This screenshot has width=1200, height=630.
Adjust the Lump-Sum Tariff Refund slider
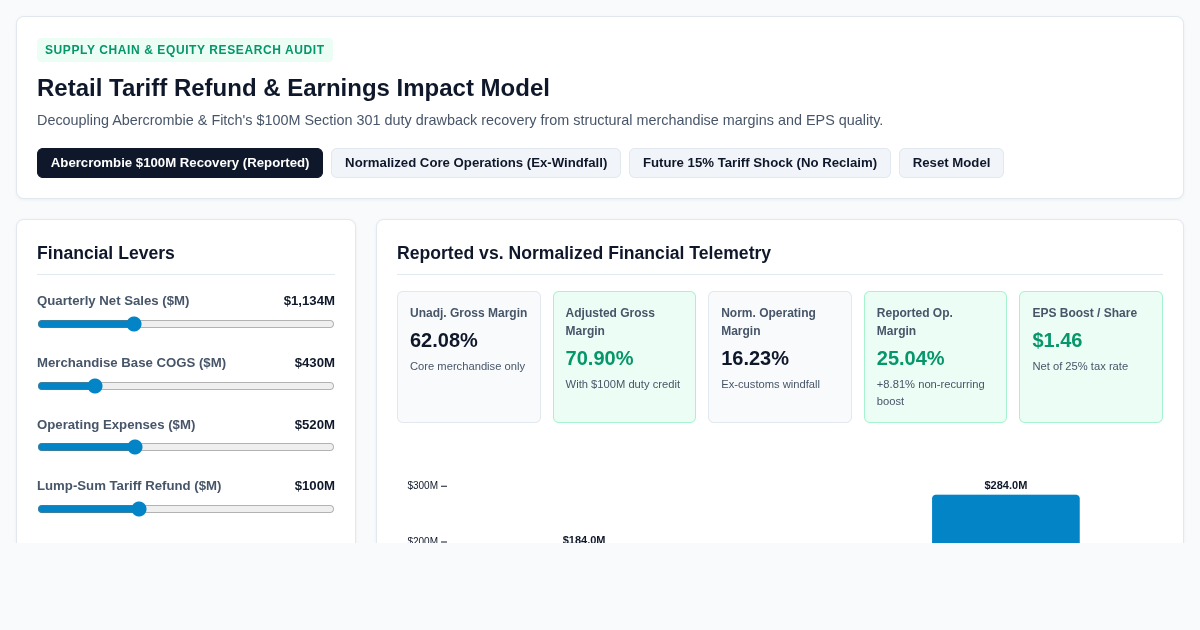186,509
